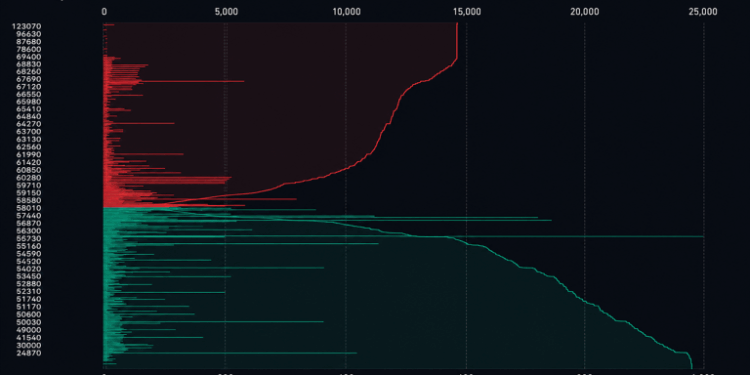The height and width of the screenshot is (375, 750).
Task: Click the 5,000 top axis label
Action: click(226, 12)
